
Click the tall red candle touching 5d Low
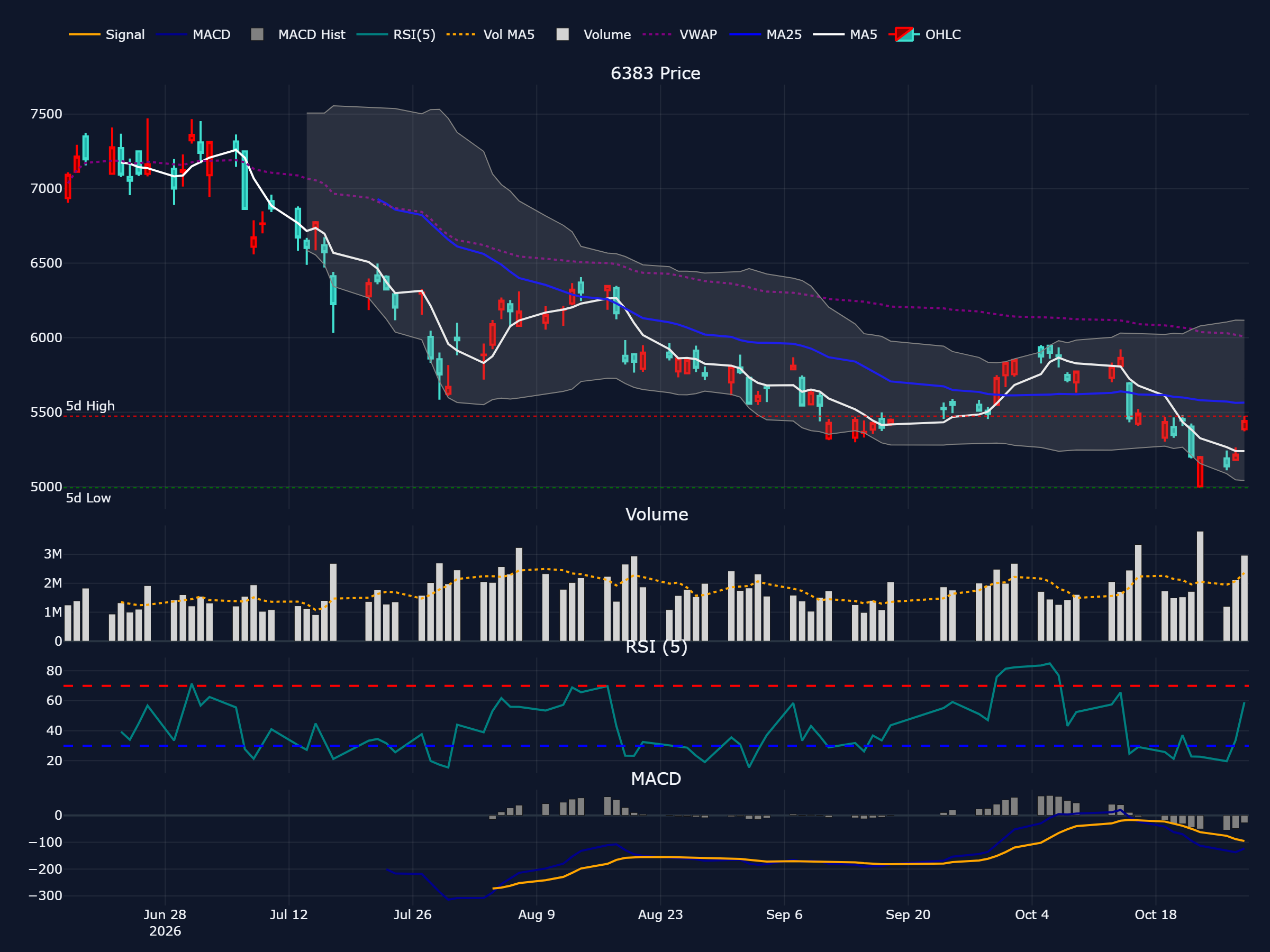click(1200, 472)
